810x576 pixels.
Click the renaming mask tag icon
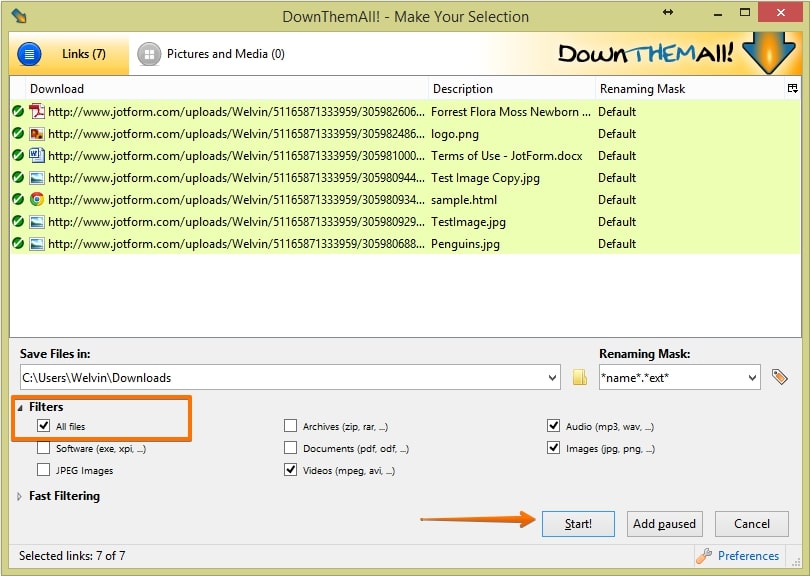point(780,378)
